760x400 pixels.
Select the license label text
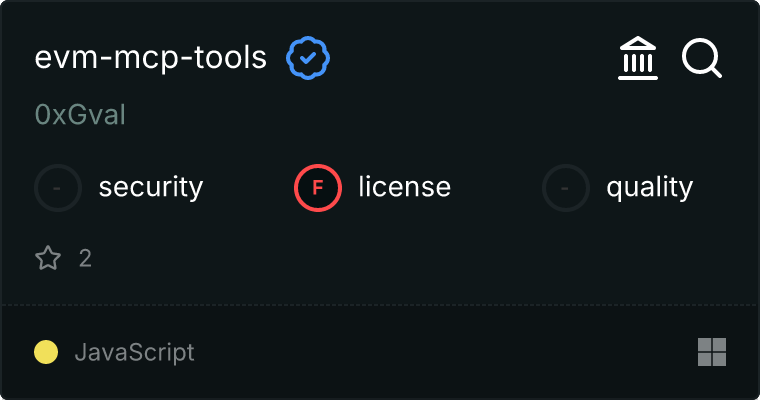[x=404, y=187]
